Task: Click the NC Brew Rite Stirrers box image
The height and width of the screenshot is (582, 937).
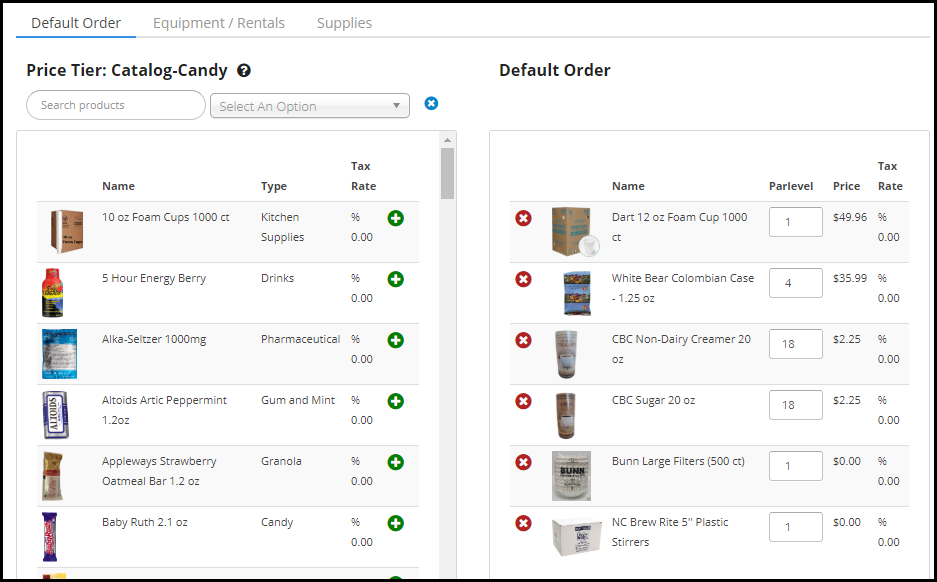Action: [576, 537]
